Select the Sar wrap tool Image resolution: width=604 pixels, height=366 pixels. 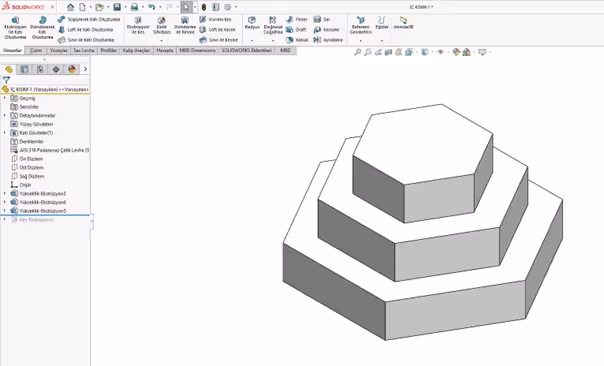pos(322,19)
